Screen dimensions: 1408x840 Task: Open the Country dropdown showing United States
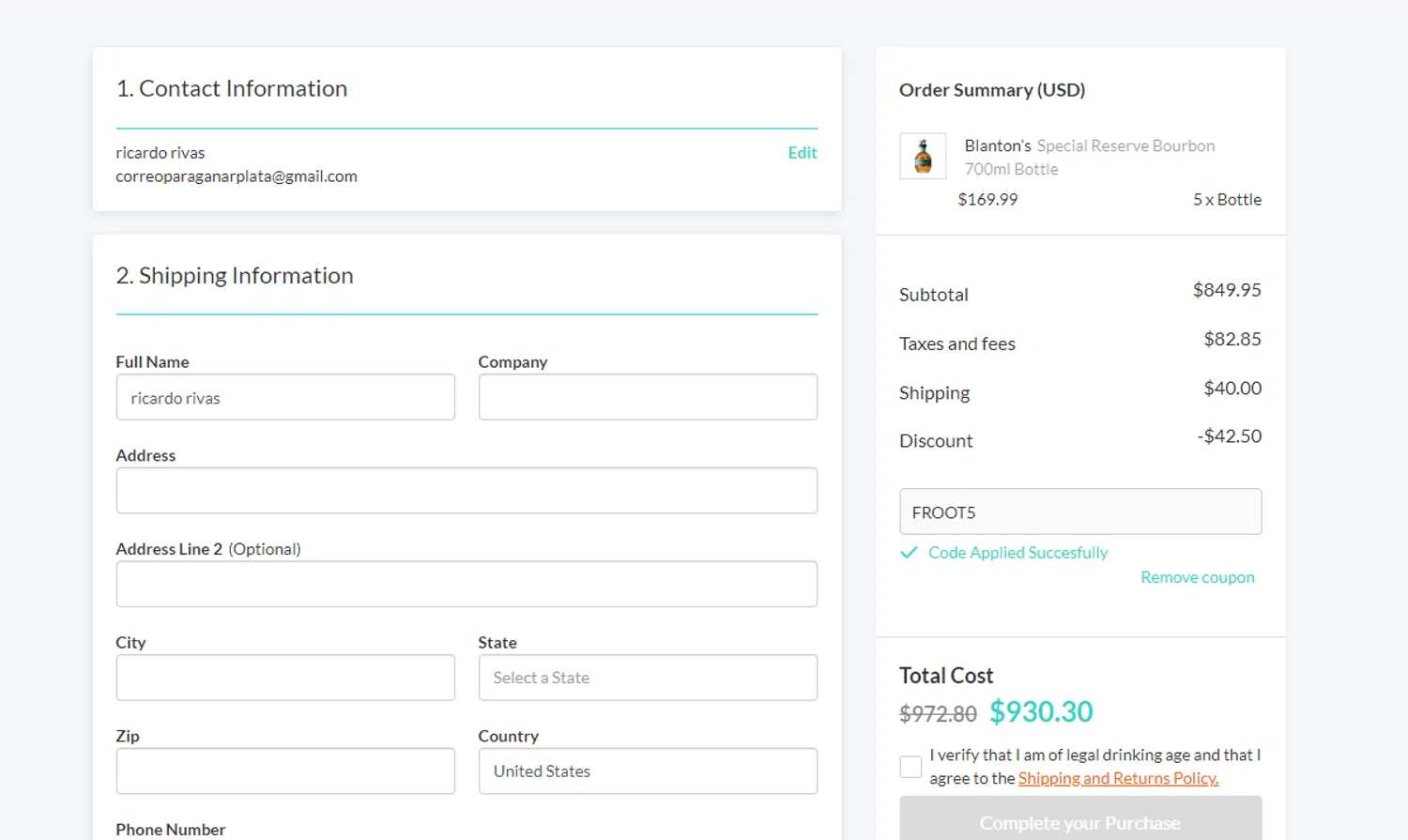[648, 771]
